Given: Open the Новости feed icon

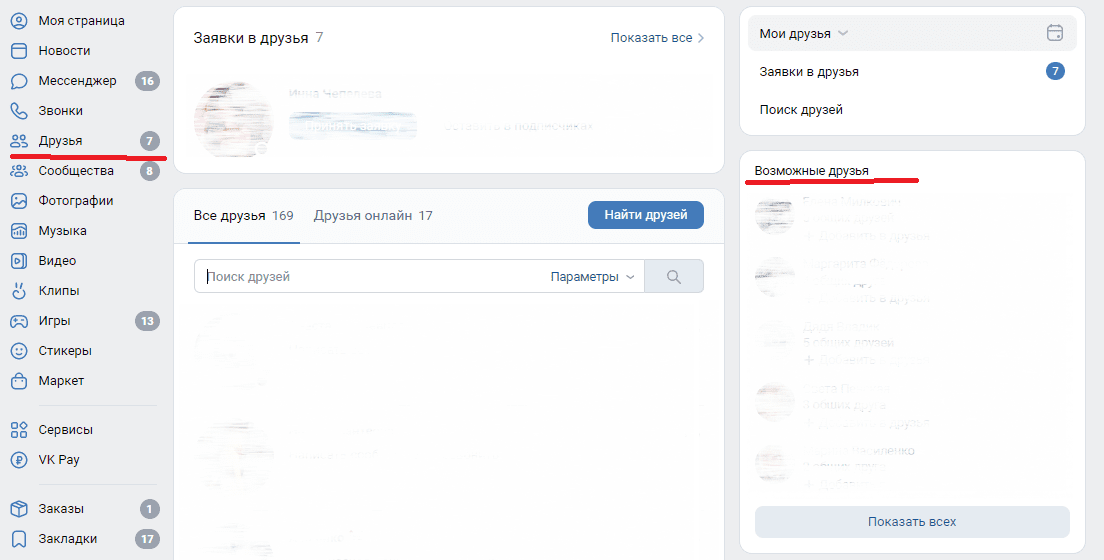Looking at the screenshot, I should point(19,51).
